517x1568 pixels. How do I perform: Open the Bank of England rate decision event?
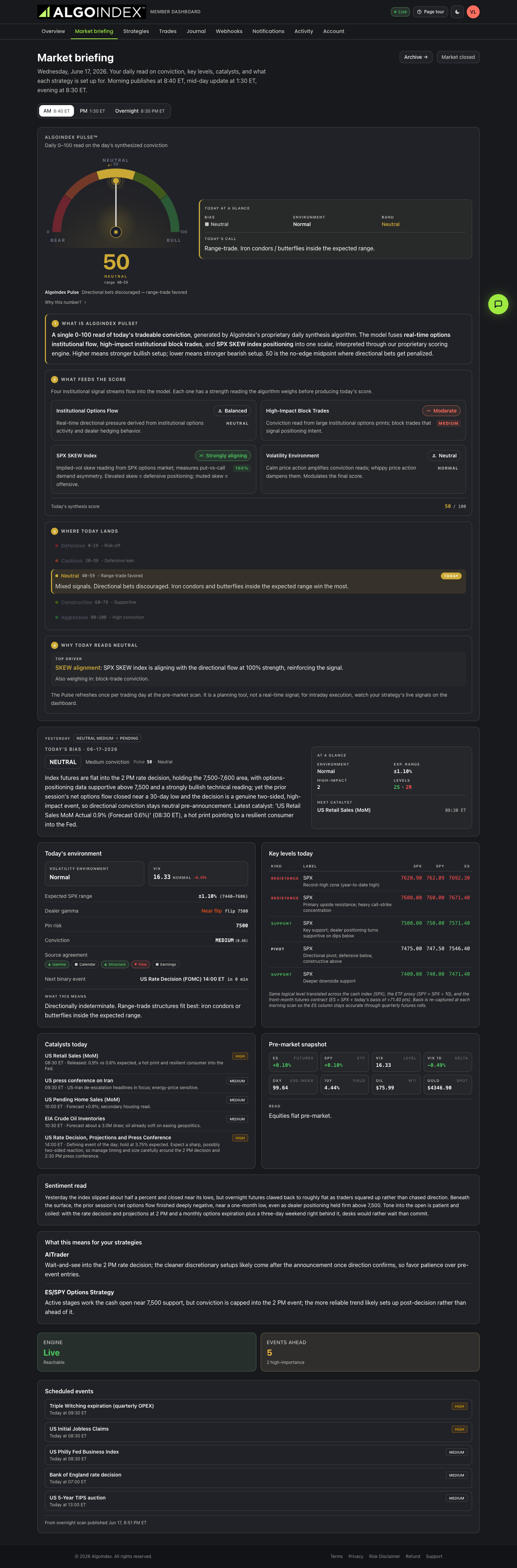[x=258, y=1478]
